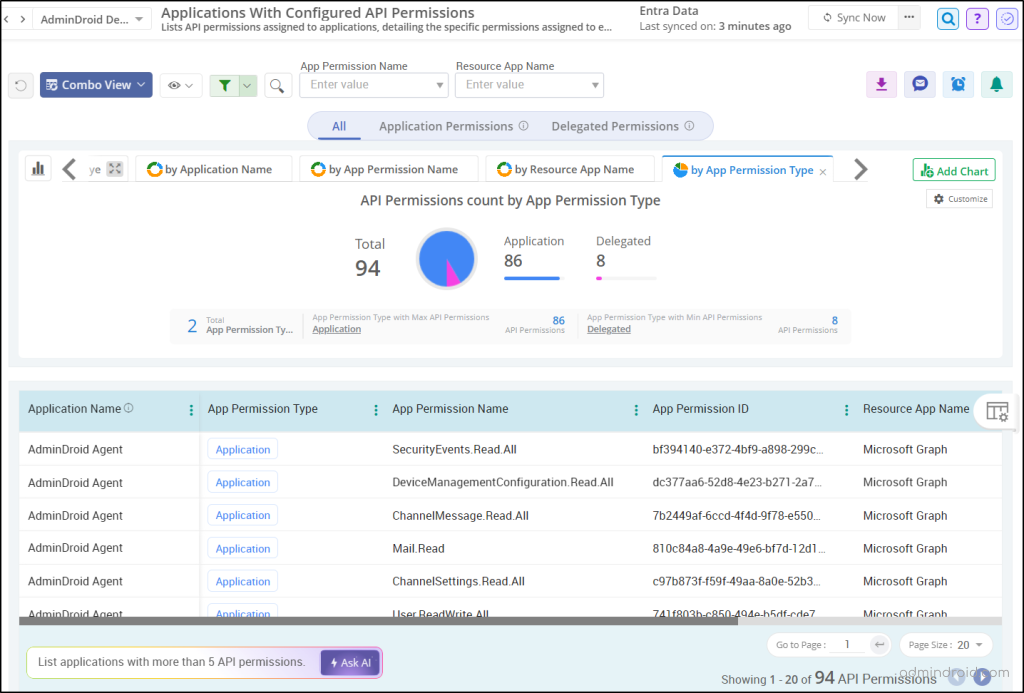
Task: Click the purple download export icon
Action: click(x=882, y=84)
